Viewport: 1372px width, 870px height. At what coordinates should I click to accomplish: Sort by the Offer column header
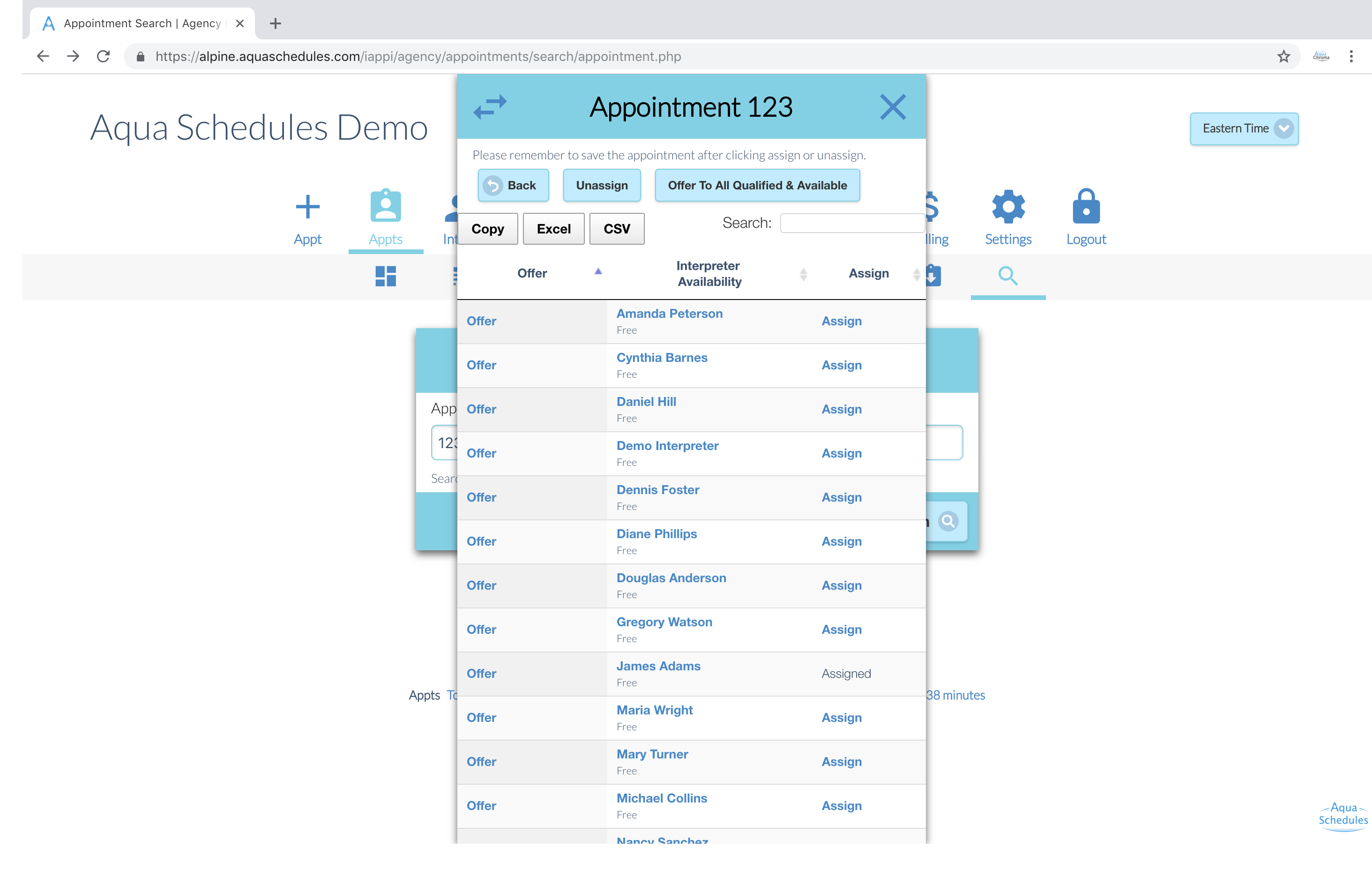pos(531,273)
